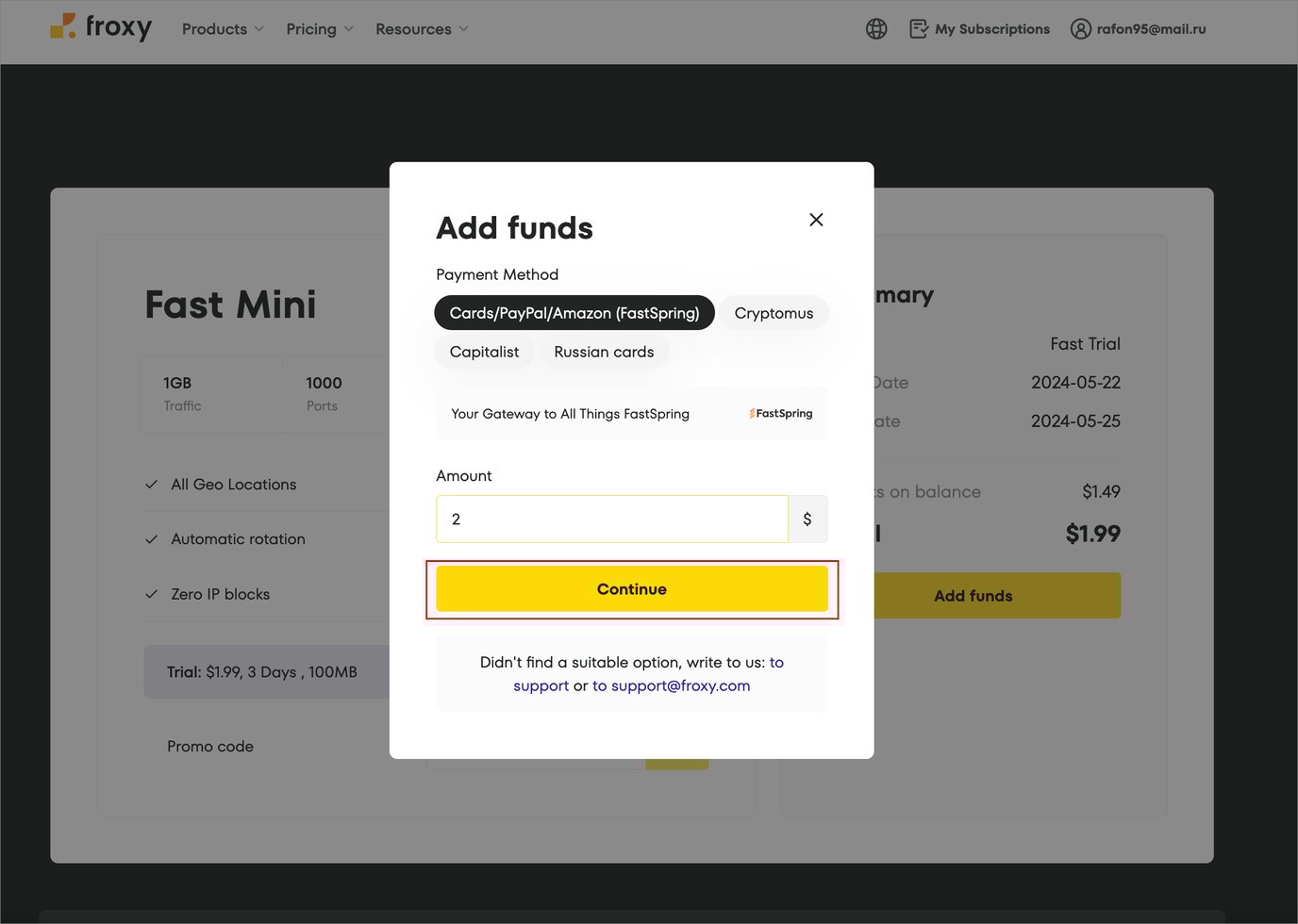The height and width of the screenshot is (924, 1298).
Task: Select Cryptomus payment method
Action: tap(774, 313)
